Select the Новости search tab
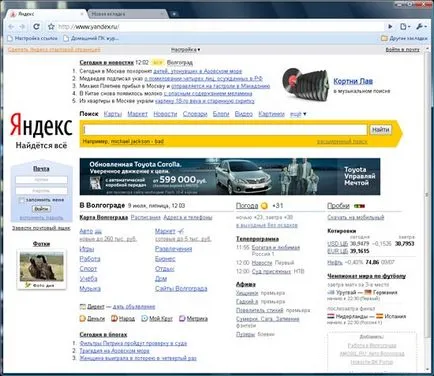434x376 pixels. (165, 114)
